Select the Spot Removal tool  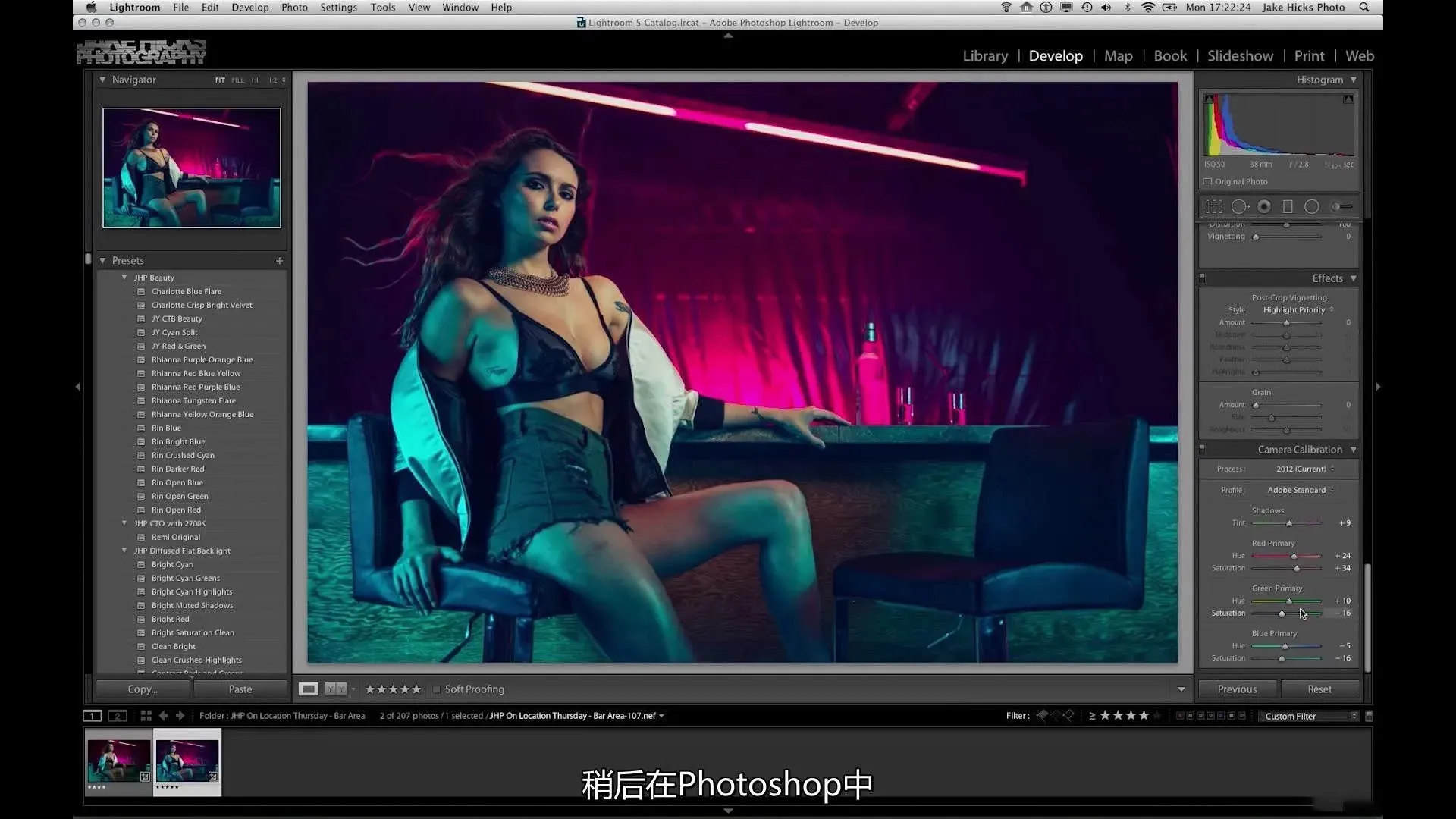pos(1239,206)
